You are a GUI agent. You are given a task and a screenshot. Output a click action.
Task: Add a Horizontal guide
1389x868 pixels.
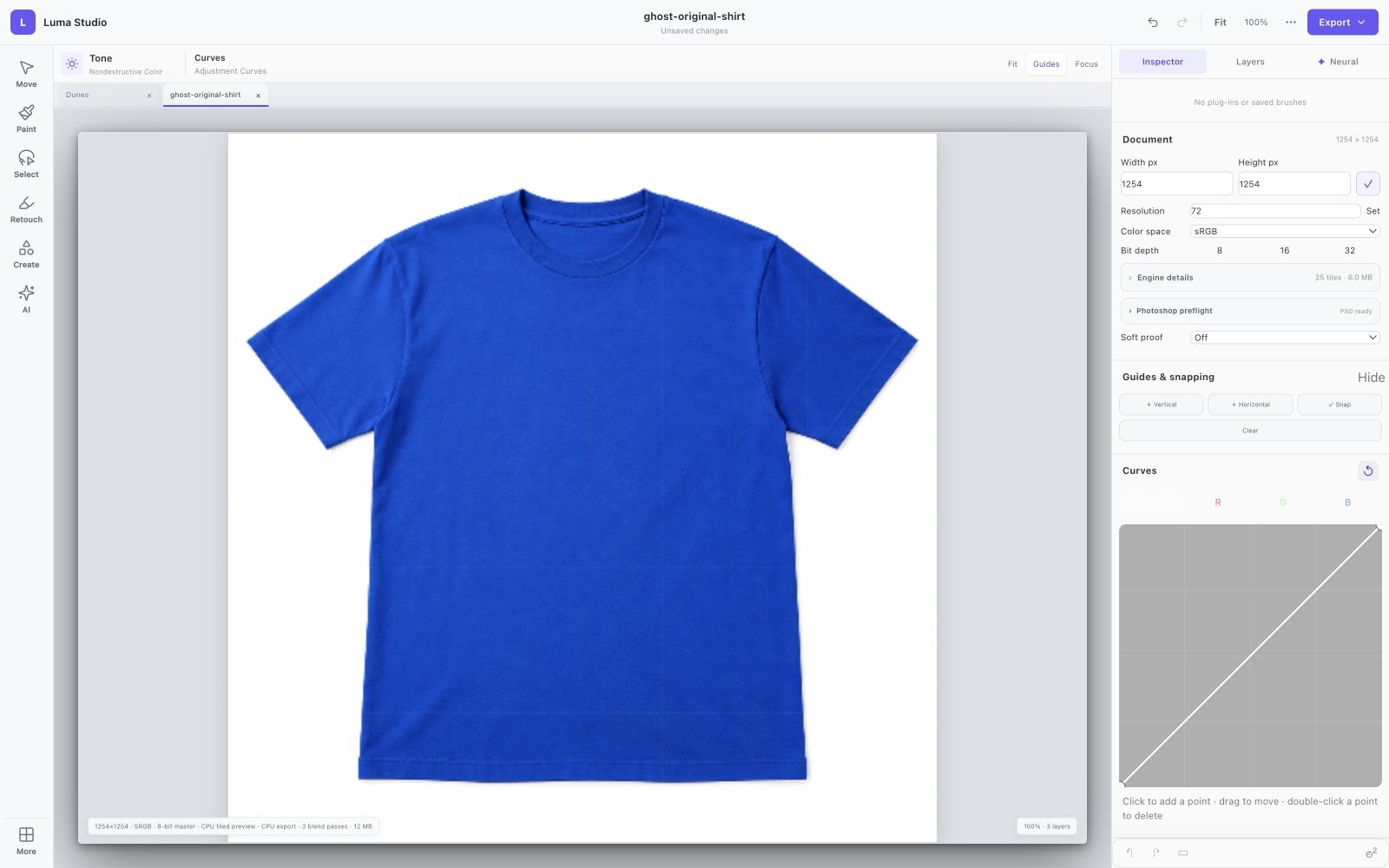click(1250, 404)
